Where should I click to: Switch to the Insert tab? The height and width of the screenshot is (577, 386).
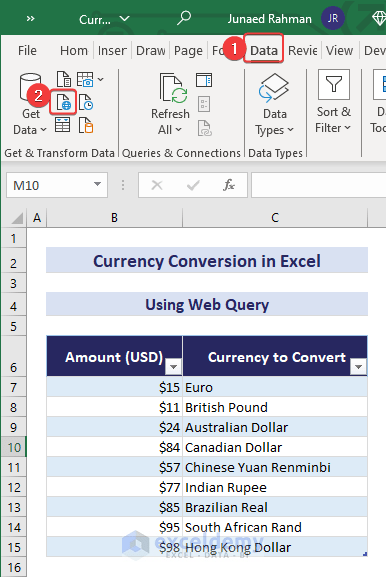[x=112, y=50]
